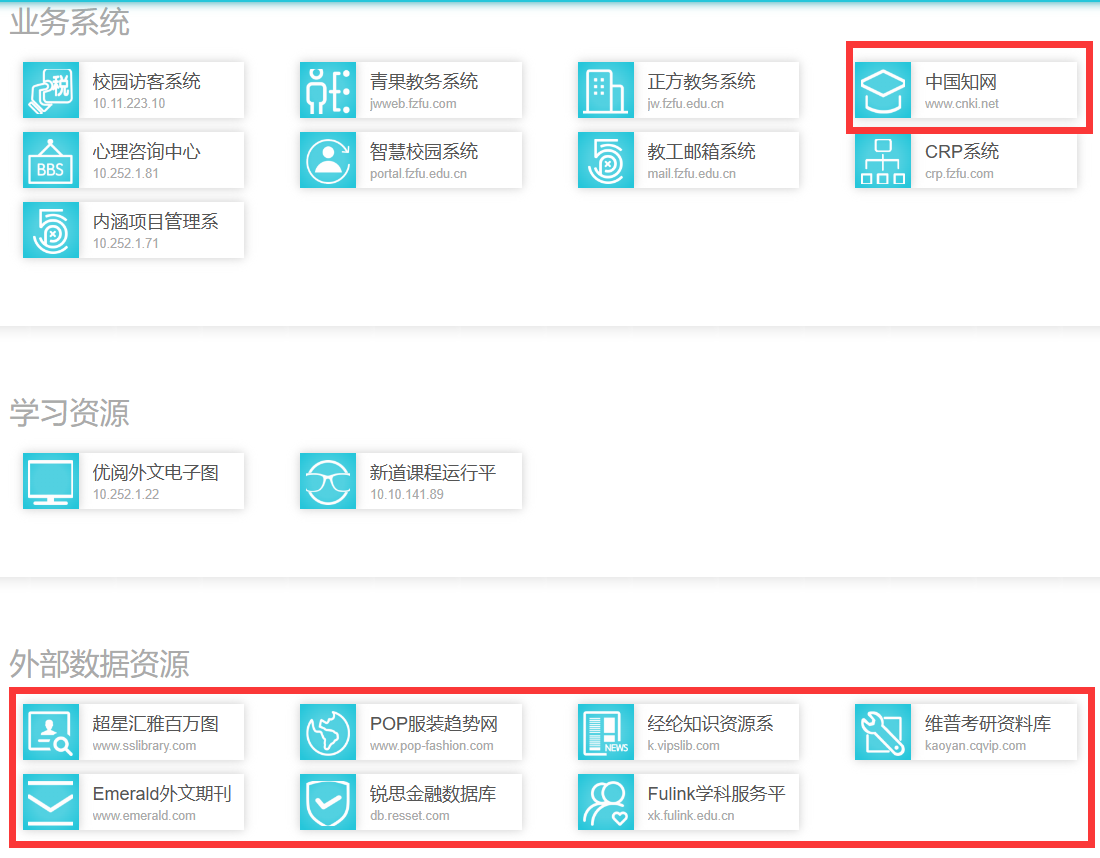The width and height of the screenshot is (1100, 858).
Task: Click the jw.fzfu.edu.cn address text
Action: [x=685, y=104]
